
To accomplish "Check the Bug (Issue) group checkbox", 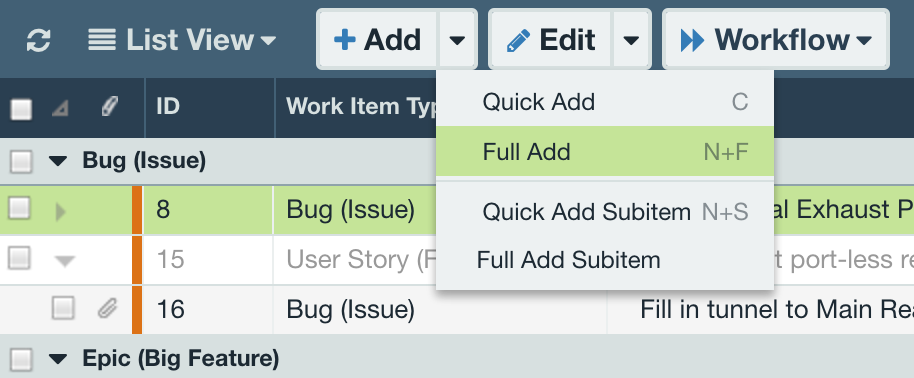I will click(21, 161).
